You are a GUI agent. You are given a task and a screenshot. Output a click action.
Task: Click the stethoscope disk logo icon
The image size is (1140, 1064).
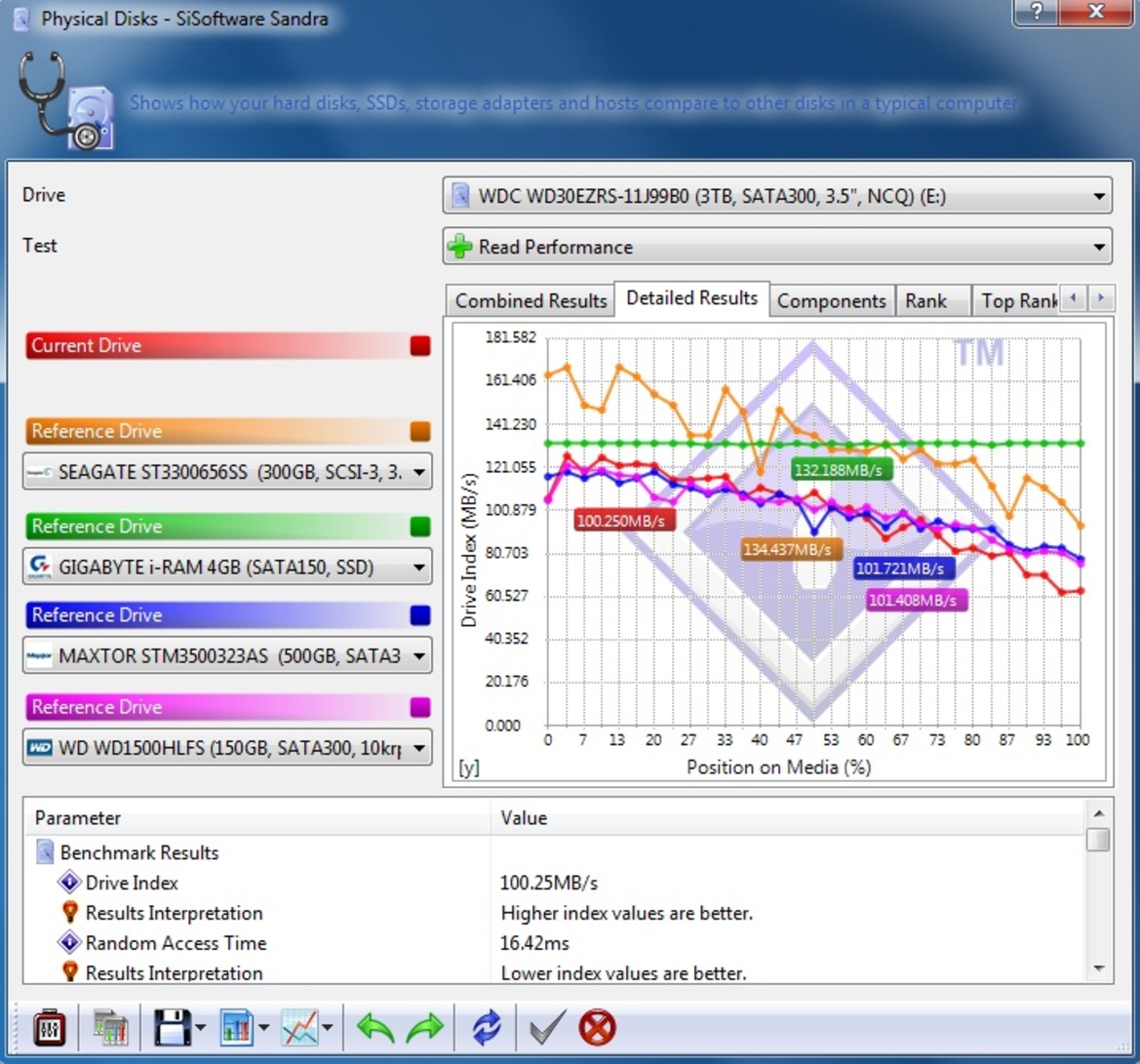(x=65, y=101)
